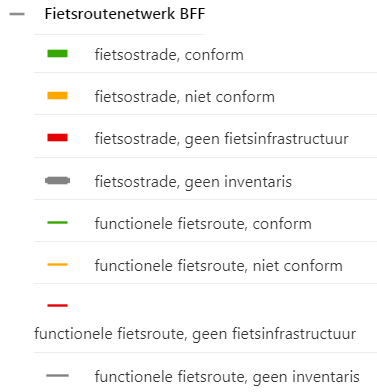Click the thick gray fietsostrade geen inventaris symbol
The image size is (377, 392).
click(57, 181)
